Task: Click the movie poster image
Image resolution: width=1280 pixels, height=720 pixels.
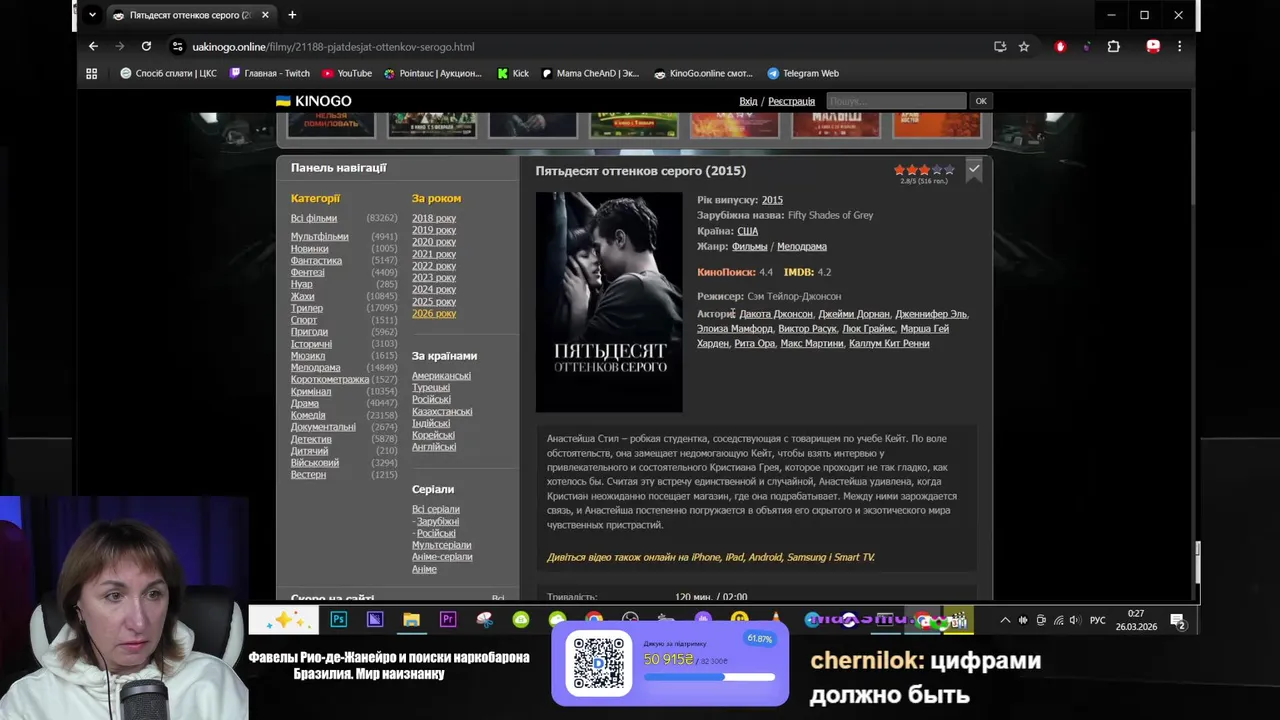Action: 609,302
